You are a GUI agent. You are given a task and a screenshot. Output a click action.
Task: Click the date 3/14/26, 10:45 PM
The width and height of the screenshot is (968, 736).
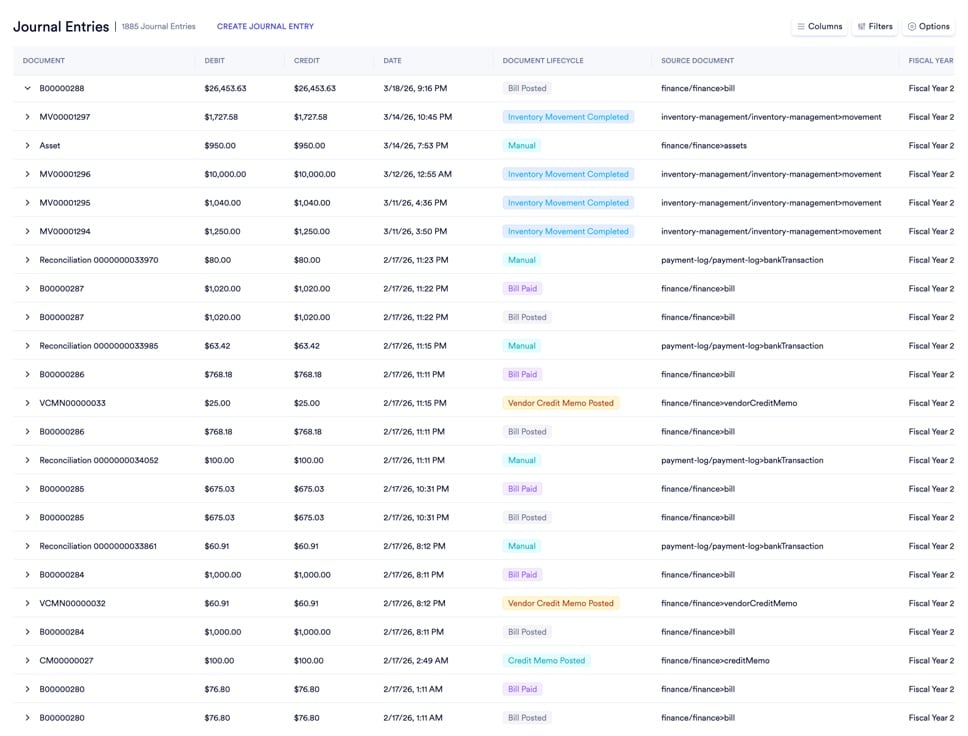click(x=417, y=117)
